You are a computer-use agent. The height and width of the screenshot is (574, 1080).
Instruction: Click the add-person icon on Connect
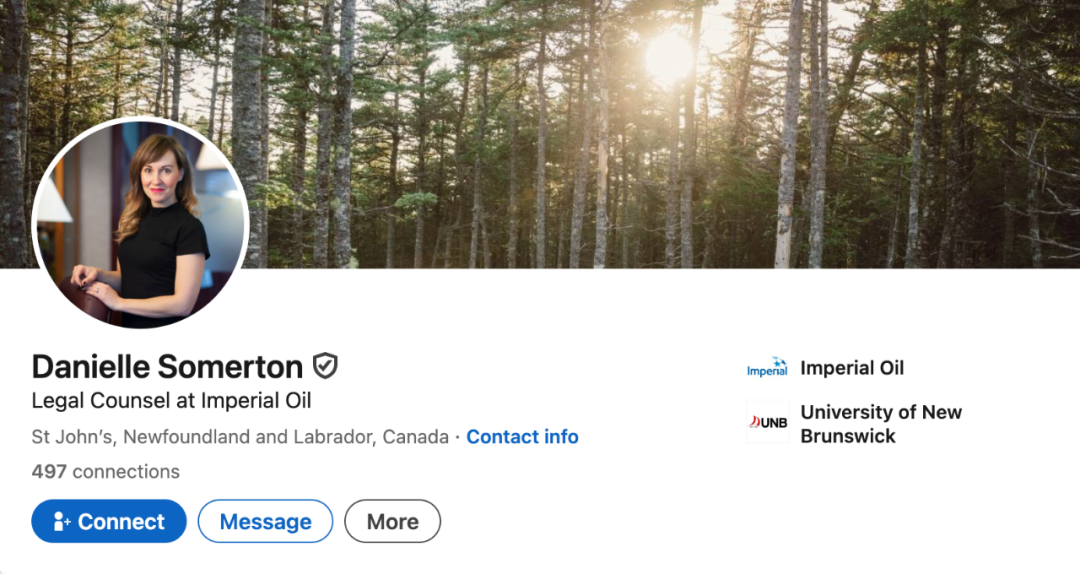click(62, 521)
